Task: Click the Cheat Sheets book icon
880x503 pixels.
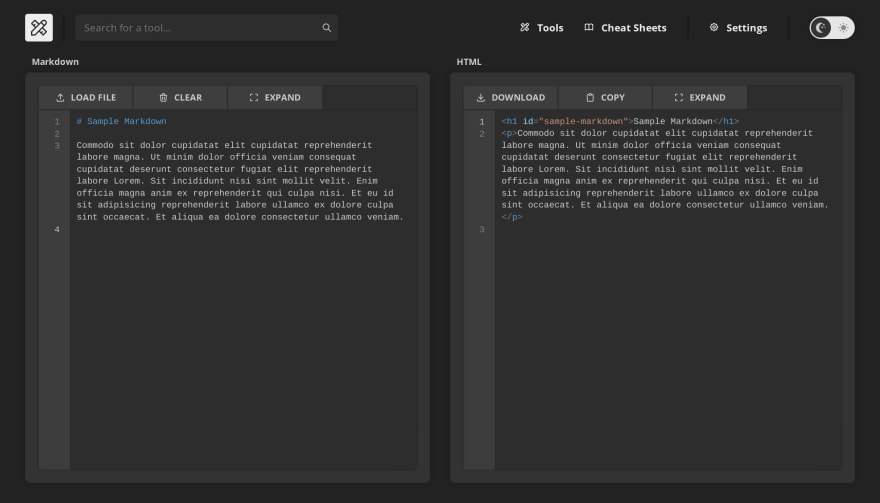Action: click(589, 28)
